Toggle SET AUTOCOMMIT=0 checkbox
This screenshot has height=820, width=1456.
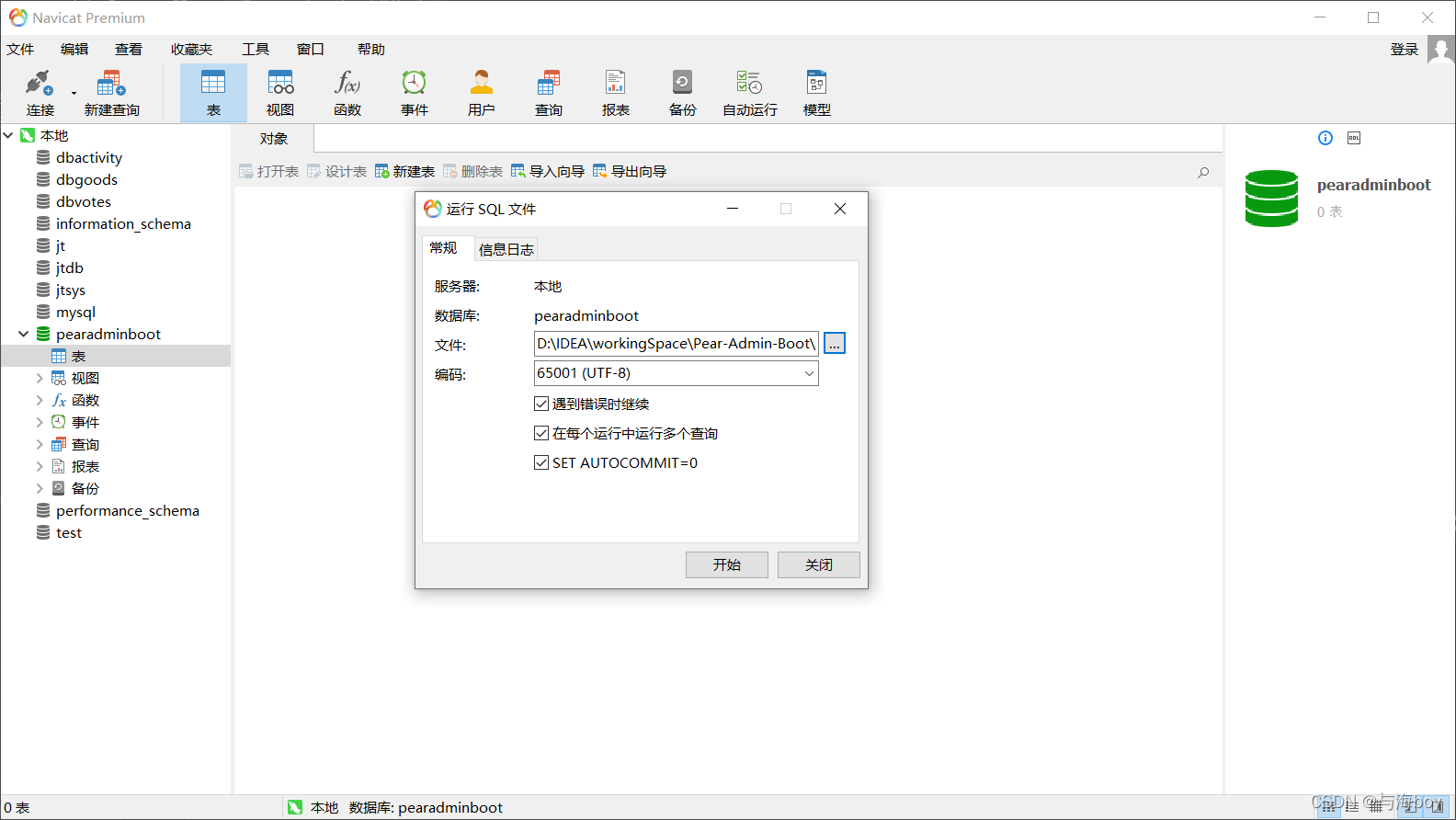(541, 462)
